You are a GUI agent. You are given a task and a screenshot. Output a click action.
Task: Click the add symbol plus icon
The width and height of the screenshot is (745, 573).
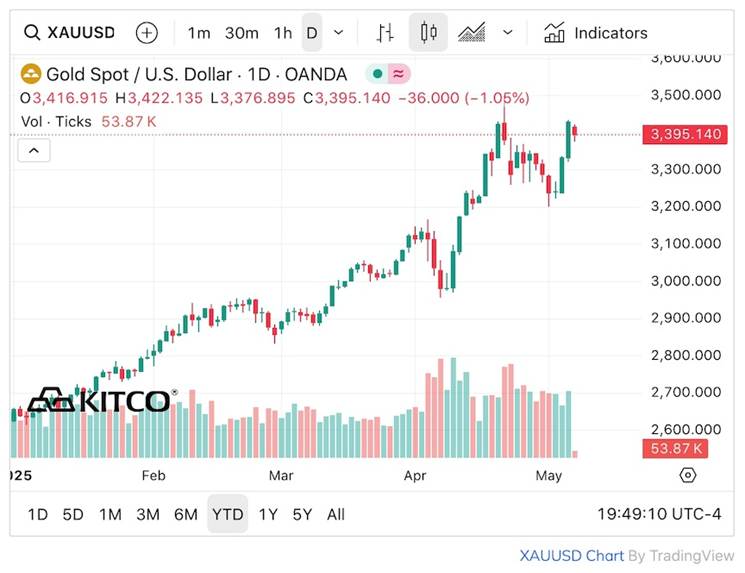pyautogui.click(x=146, y=33)
